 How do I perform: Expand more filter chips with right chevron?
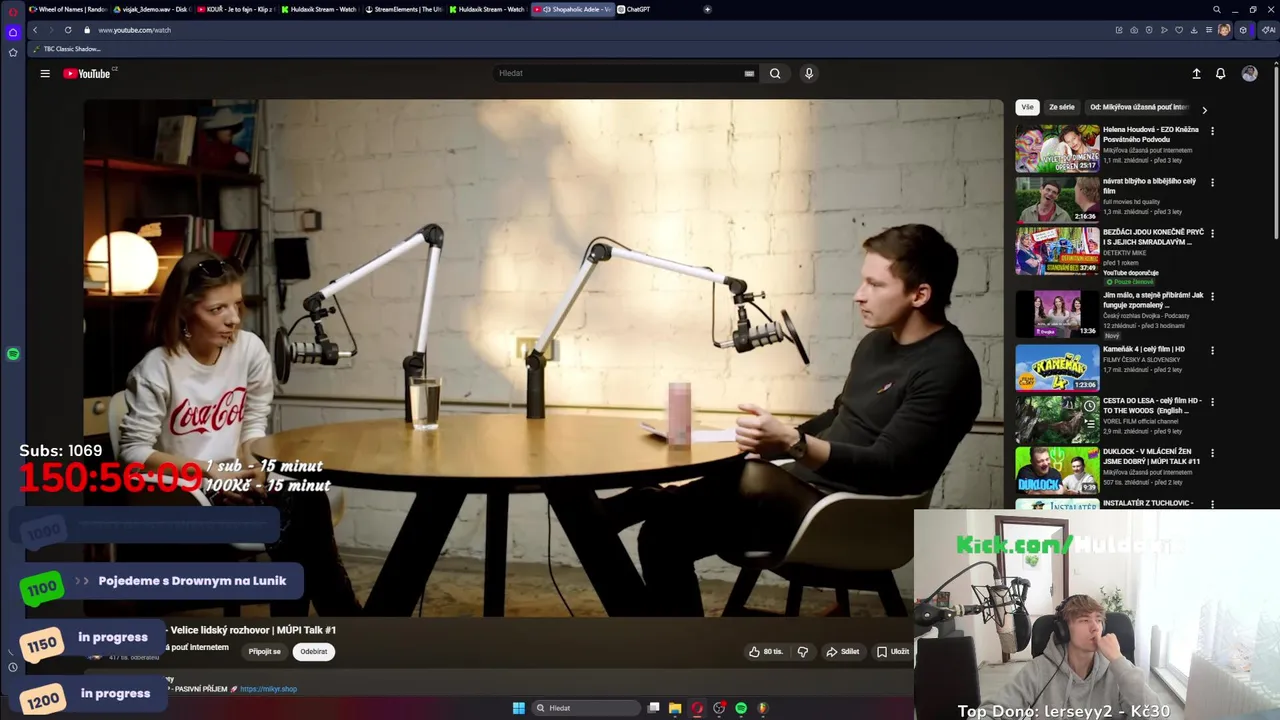click(1204, 109)
